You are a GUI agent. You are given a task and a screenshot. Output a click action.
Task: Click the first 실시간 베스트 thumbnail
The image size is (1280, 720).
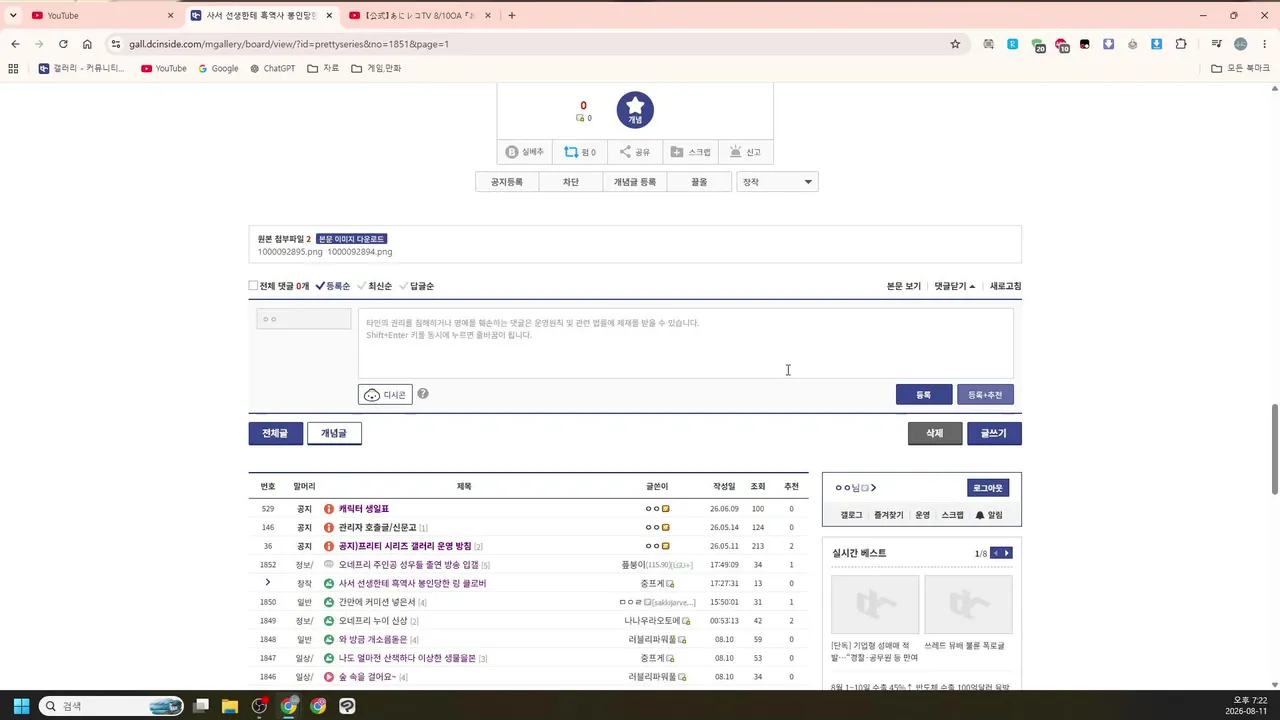(x=875, y=604)
